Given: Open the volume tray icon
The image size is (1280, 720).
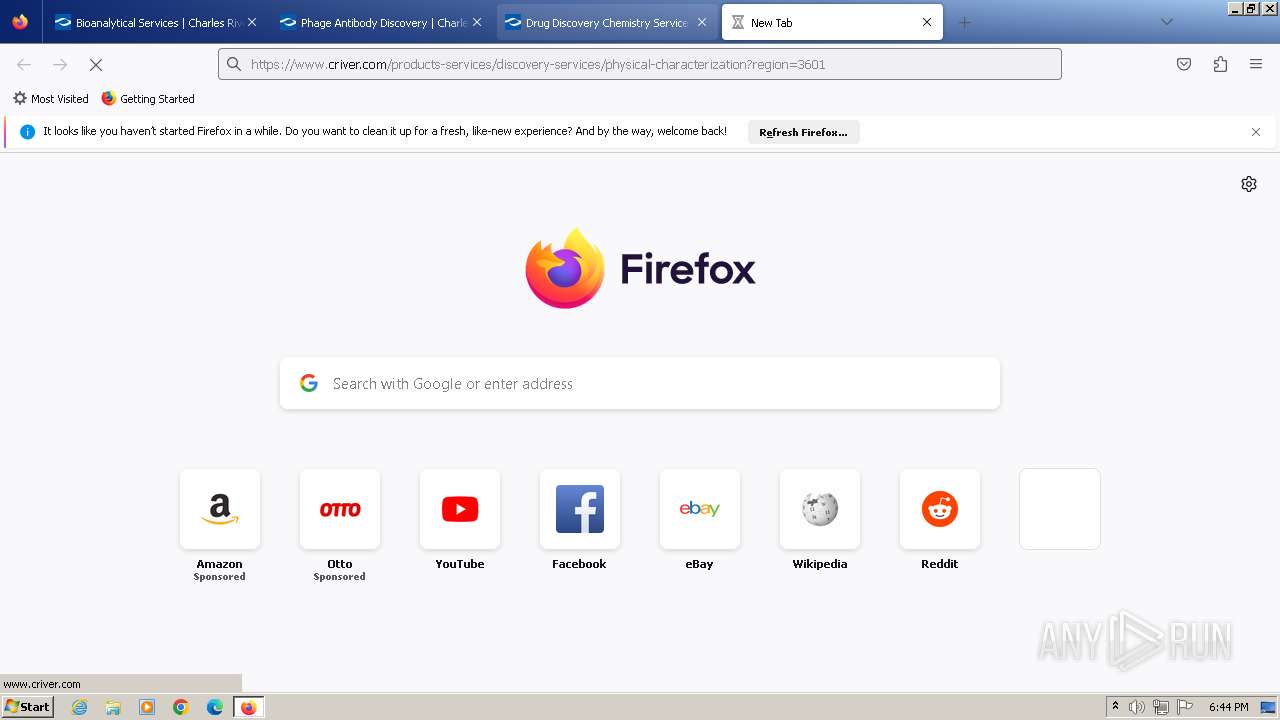Looking at the screenshot, I should pyautogui.click(x=1137, y=707).
